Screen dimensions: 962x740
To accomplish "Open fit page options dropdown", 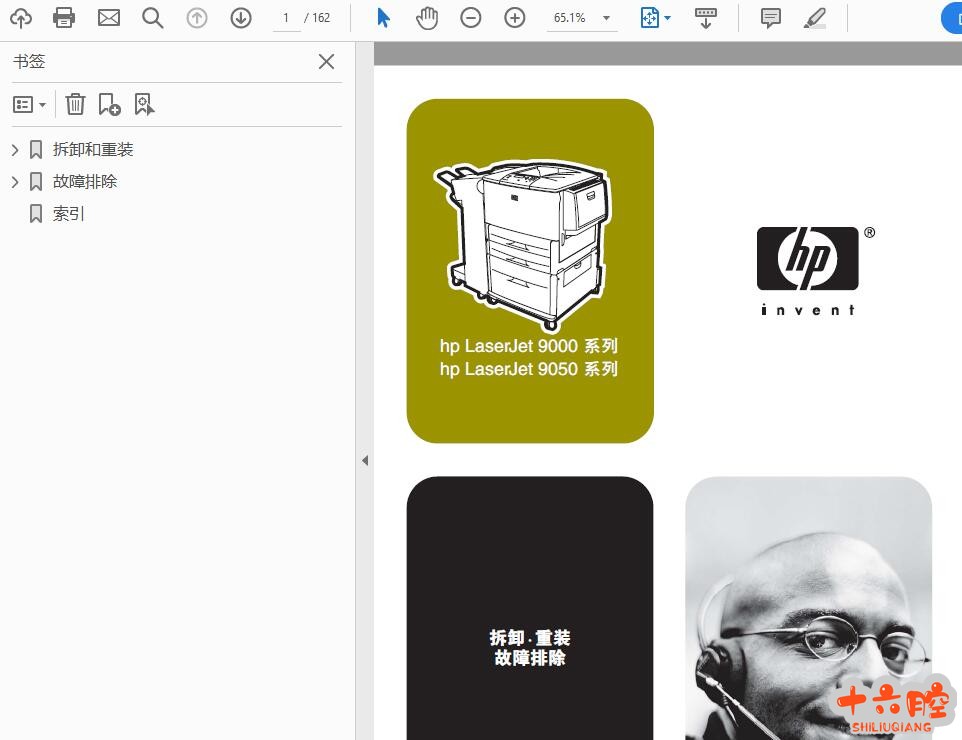I will (x=656, y=17).
